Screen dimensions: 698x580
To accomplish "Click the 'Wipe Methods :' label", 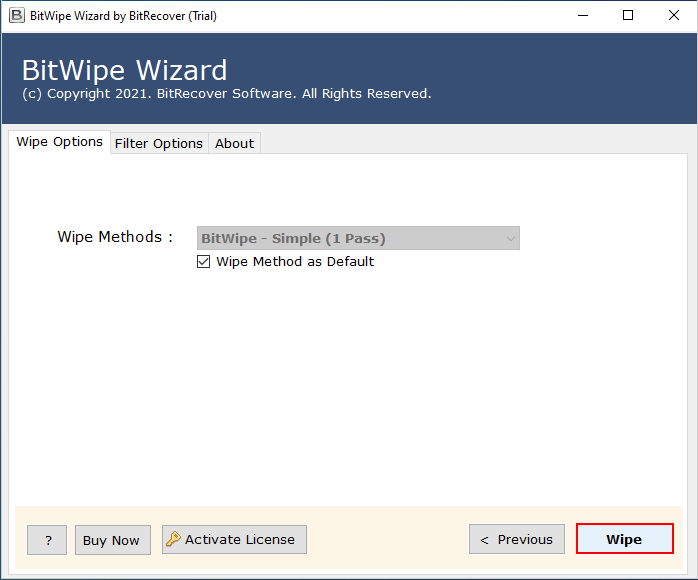I will [115, 237].
